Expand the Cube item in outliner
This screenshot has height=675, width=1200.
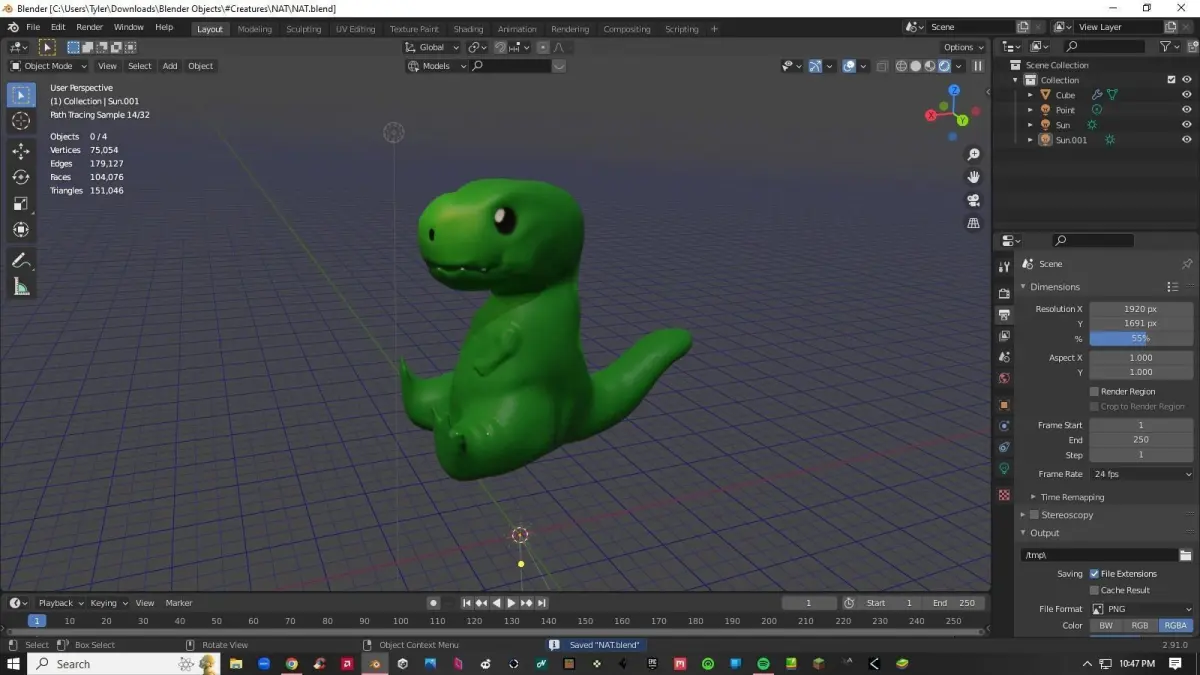coord(1030,95)
